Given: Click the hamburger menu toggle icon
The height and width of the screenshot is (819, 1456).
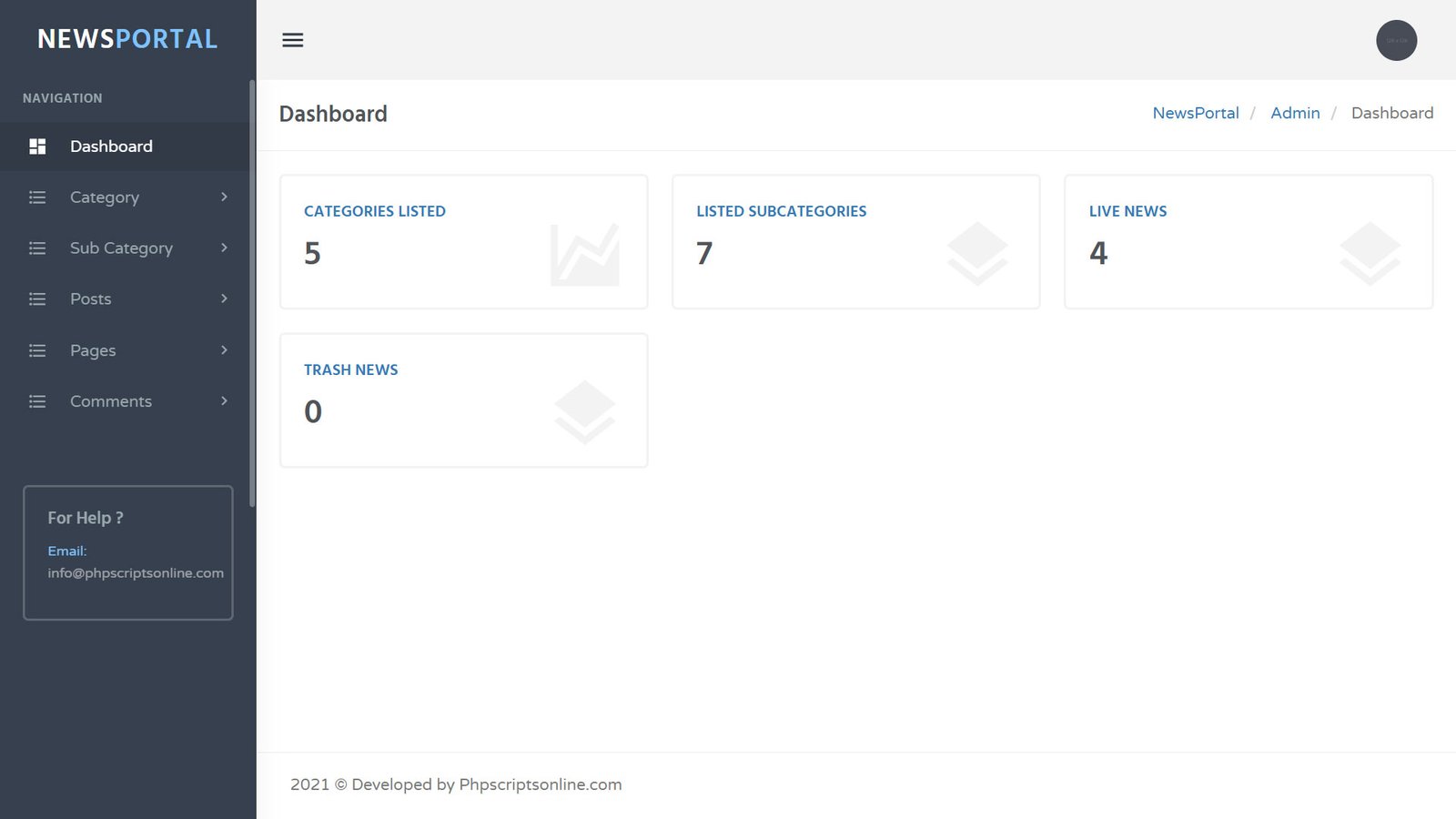Looking at the screenshot, I should pos(292,40).
